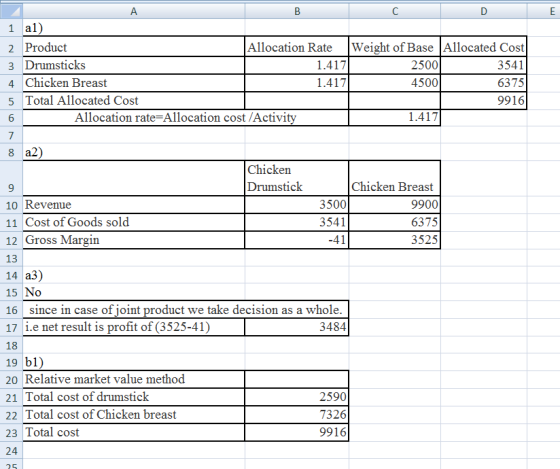
Task: Click the 'Product' header cell
Action: pos(134,47)
